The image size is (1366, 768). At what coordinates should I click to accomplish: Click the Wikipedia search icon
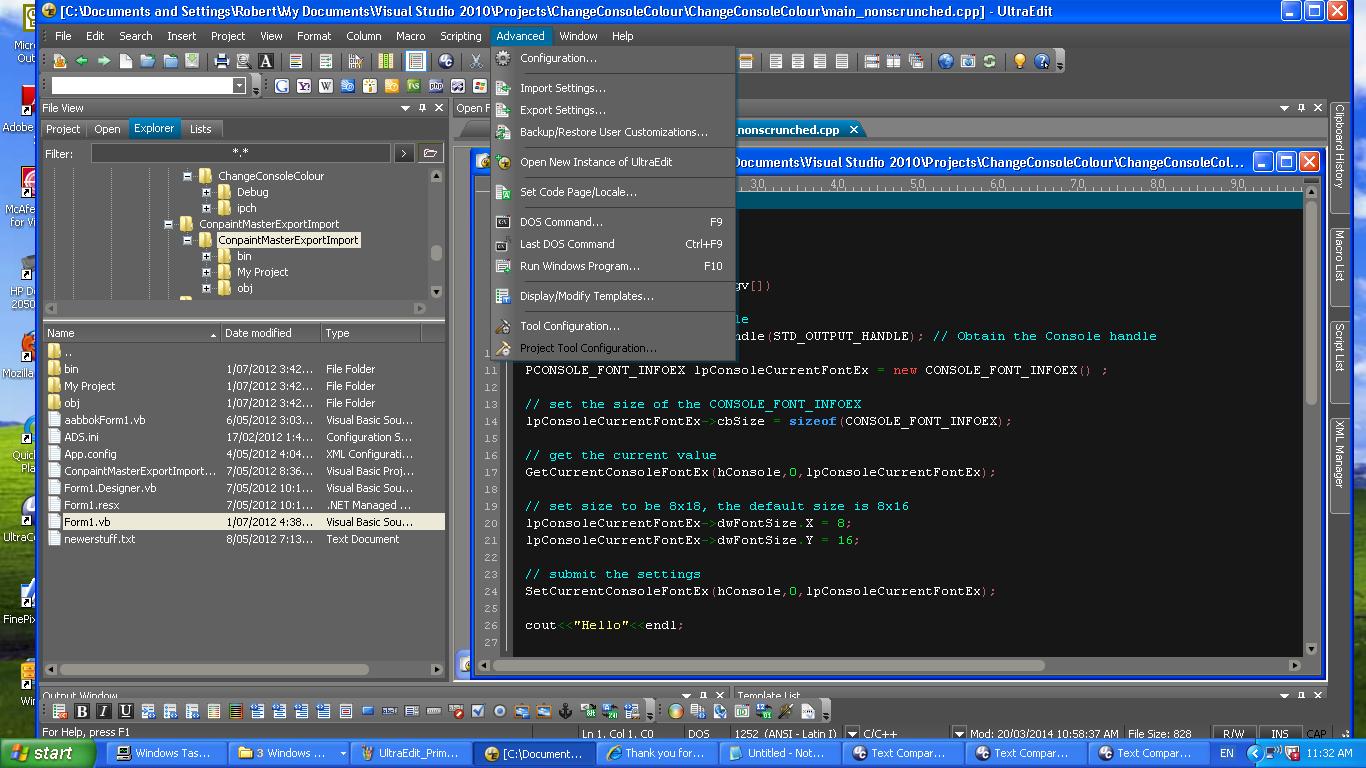click(x=326, y=87)
